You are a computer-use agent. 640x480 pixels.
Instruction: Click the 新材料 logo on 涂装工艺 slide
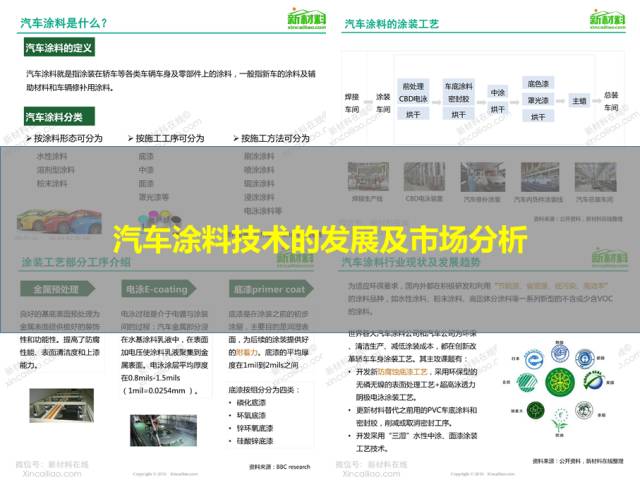coord(607,19)
